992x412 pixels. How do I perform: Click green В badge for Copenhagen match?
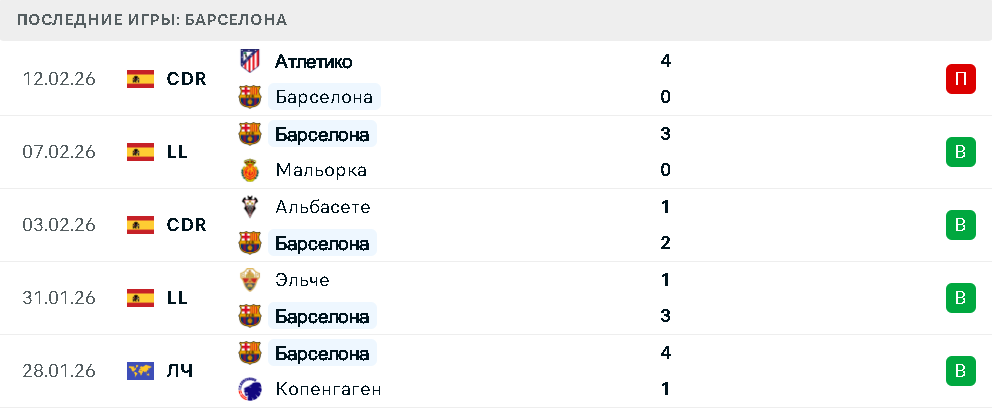[x=960, y=371]
